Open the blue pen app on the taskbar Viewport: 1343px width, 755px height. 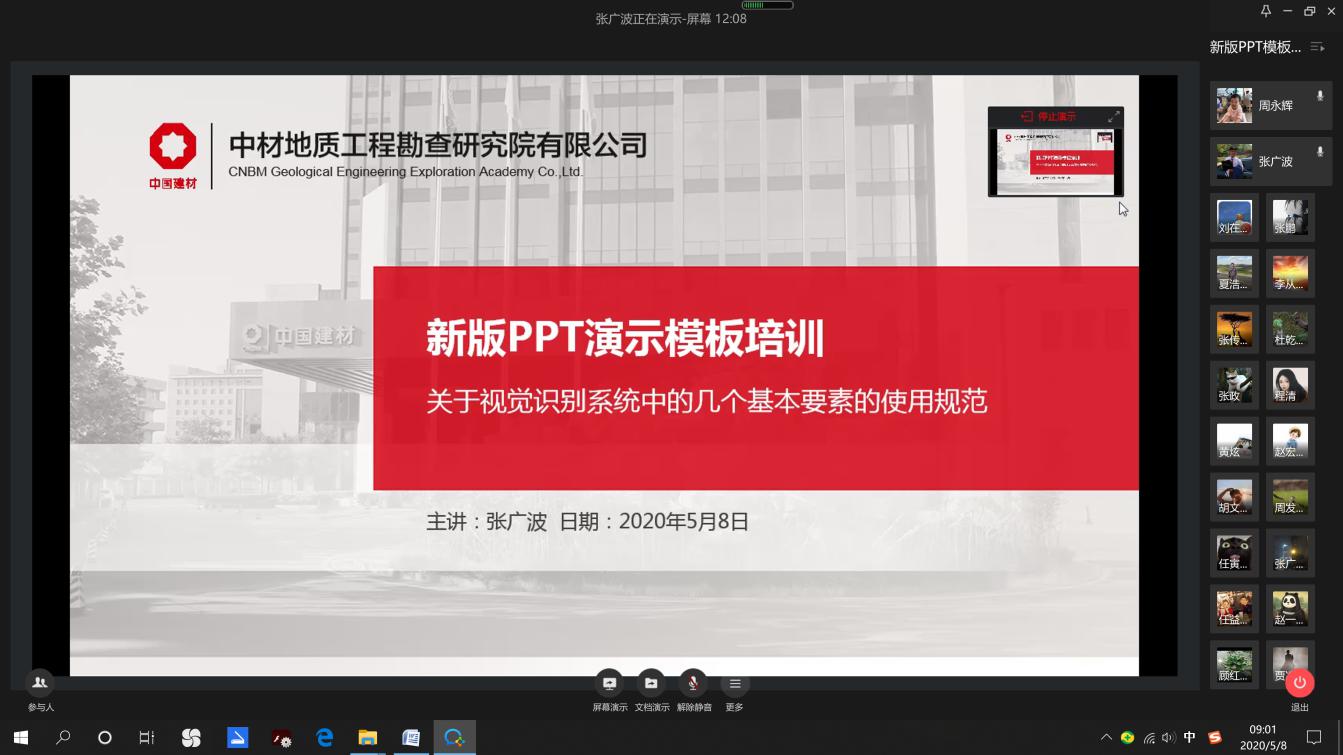237,738
